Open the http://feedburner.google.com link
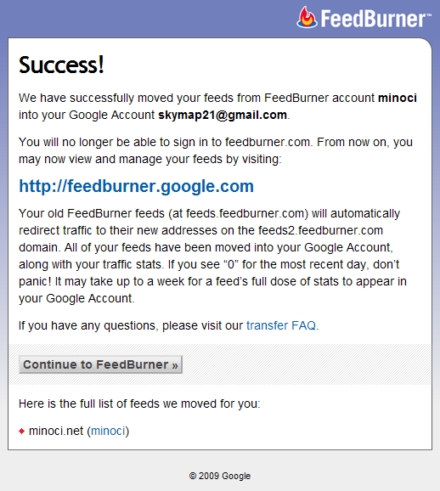Screen dimensions: 440x491 [x=136, y=186]
